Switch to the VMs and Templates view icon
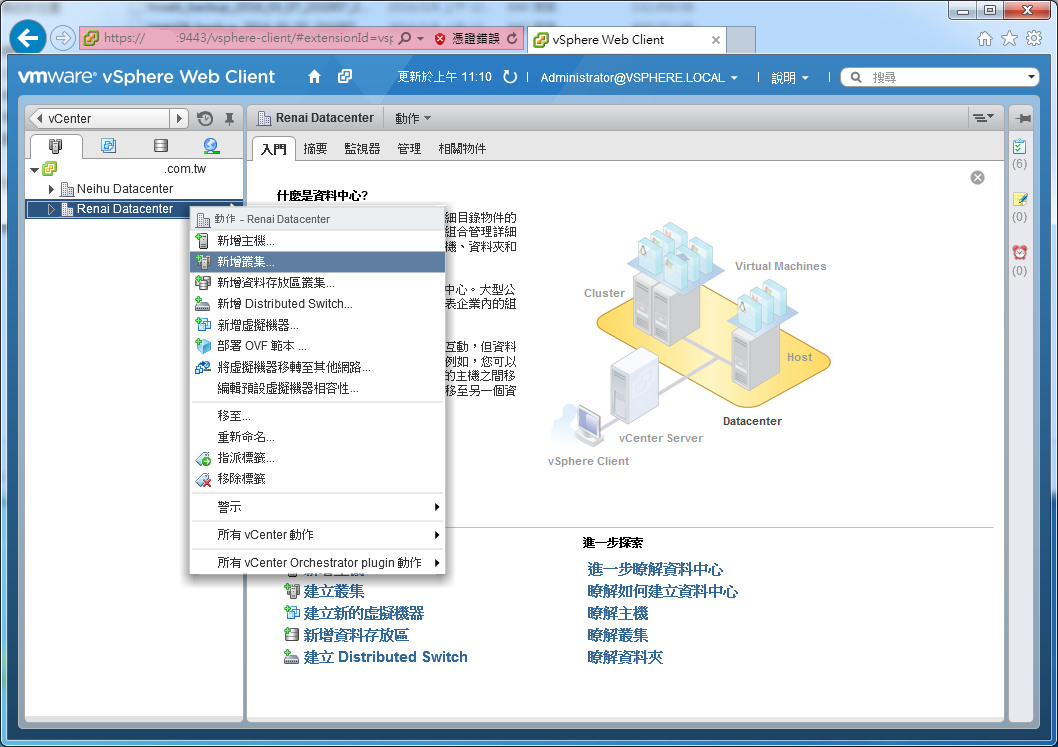1058x747 pixels. coord(108,145)
